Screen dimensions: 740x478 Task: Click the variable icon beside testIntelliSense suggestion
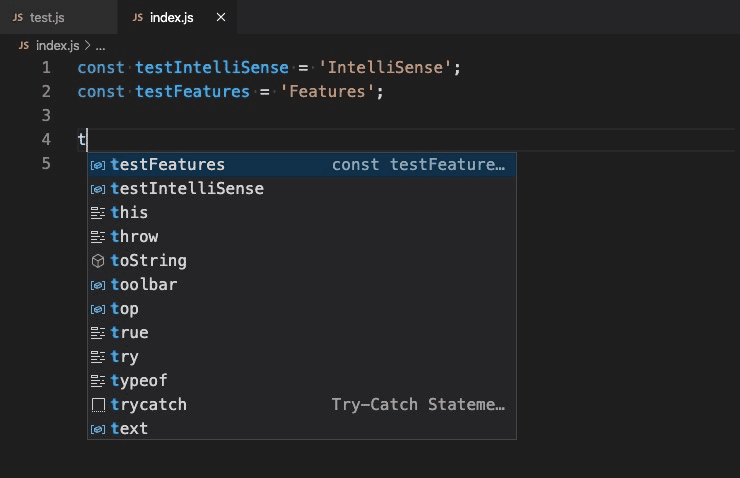pyautogui.click(x=98, y=189)
